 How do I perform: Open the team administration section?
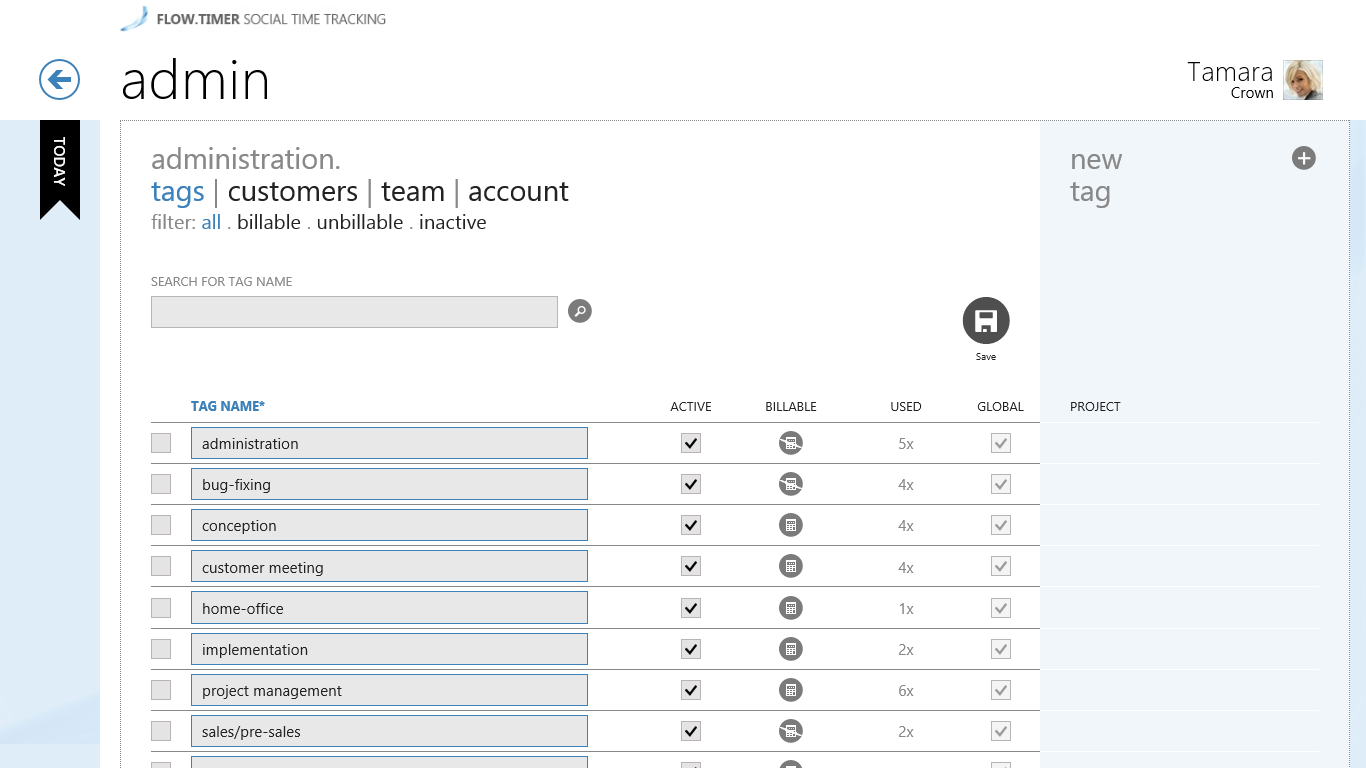pyautogui.click(x=413, y=191)
